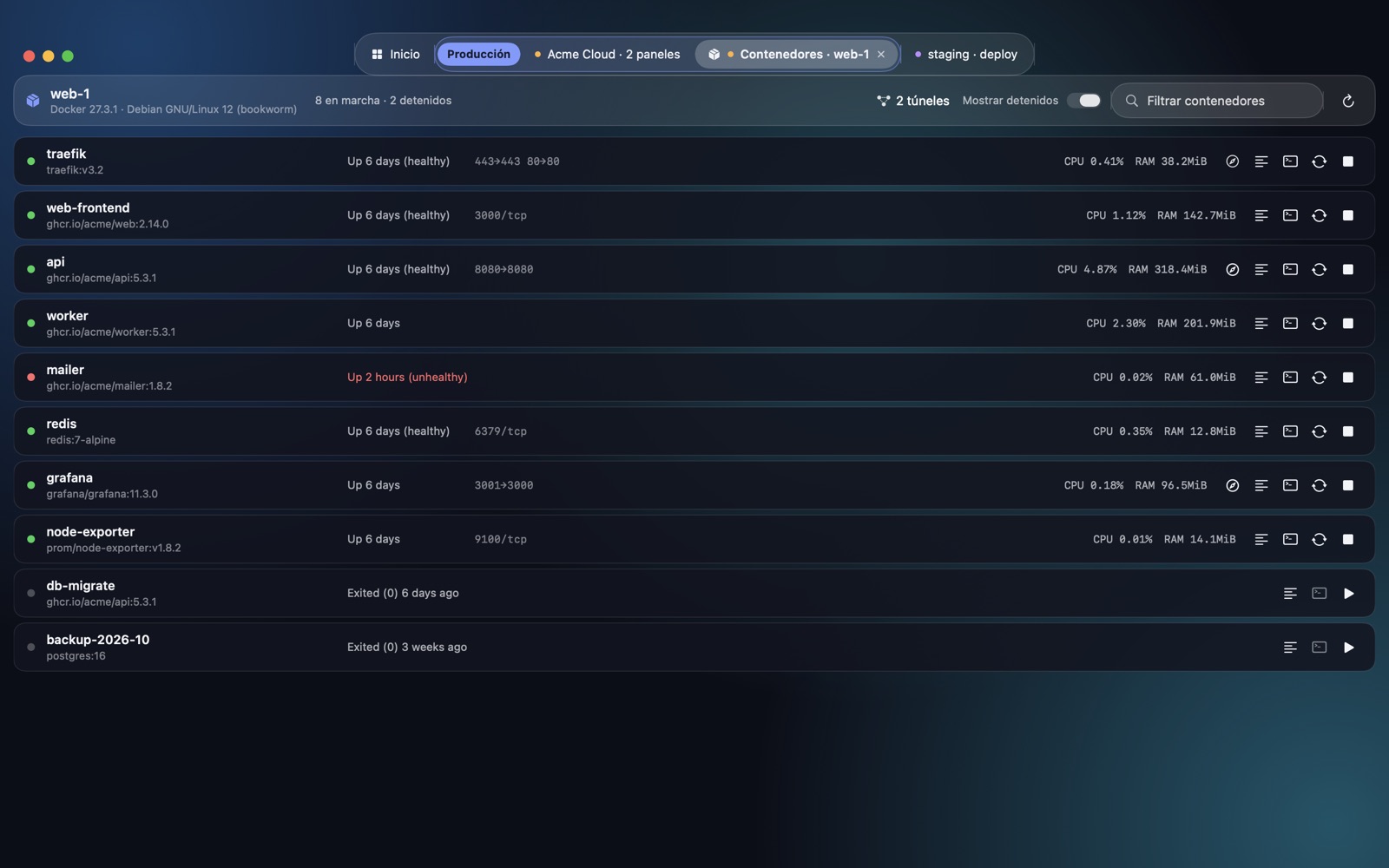Screen dimensions: 1389x868
Task: View logs for the traefik container
Action: tap(1261, 161)
